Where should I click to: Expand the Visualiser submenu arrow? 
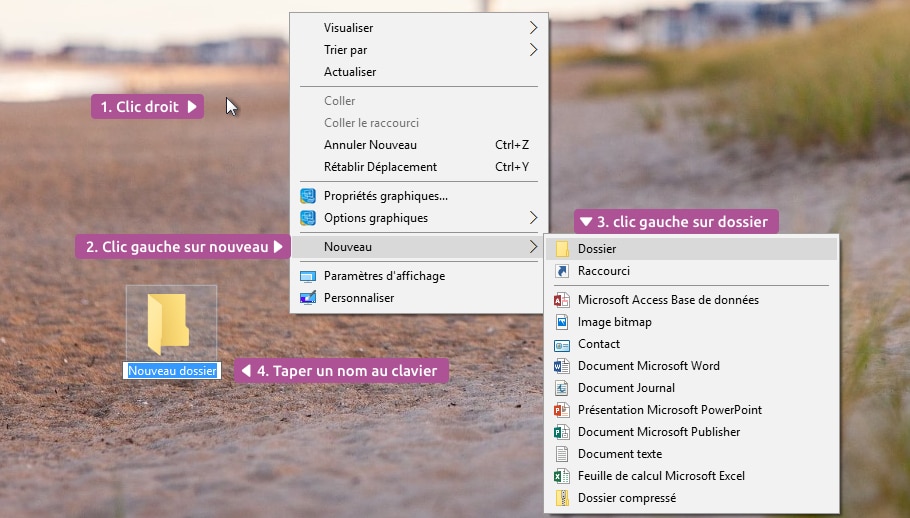tap(534, 28)
